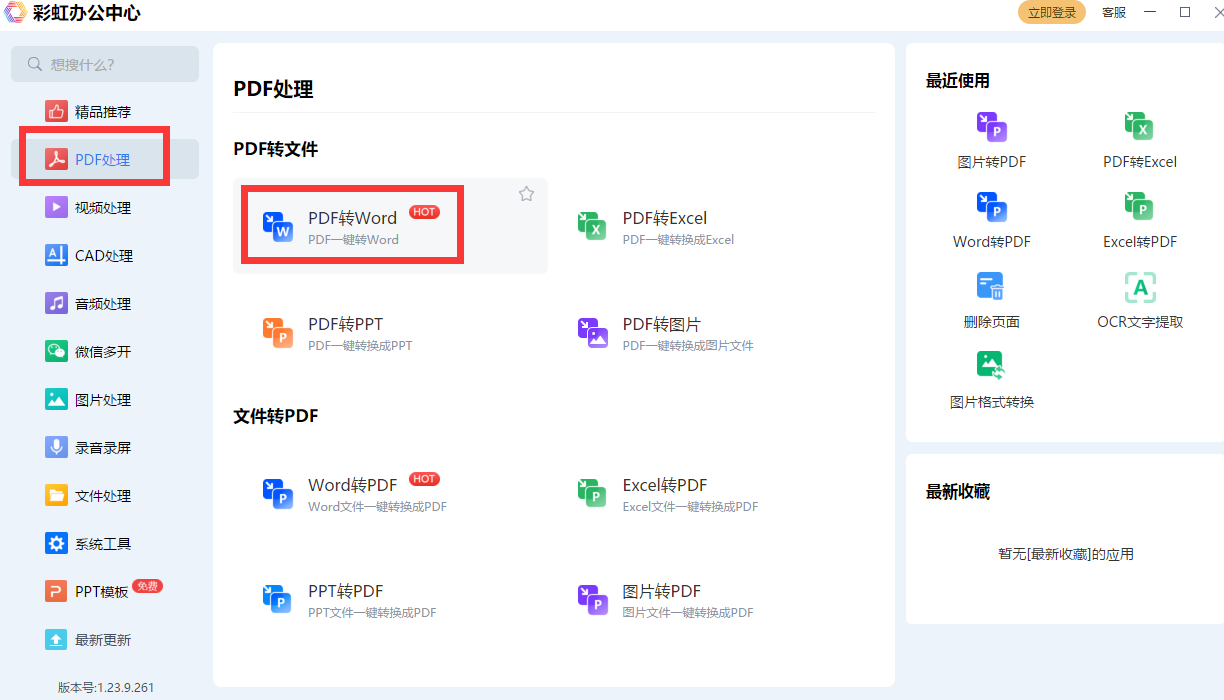Click the 文件处理 folder icon
Image resolution: width=1224 pixels, height=700 pixels.
click(56, 495)
